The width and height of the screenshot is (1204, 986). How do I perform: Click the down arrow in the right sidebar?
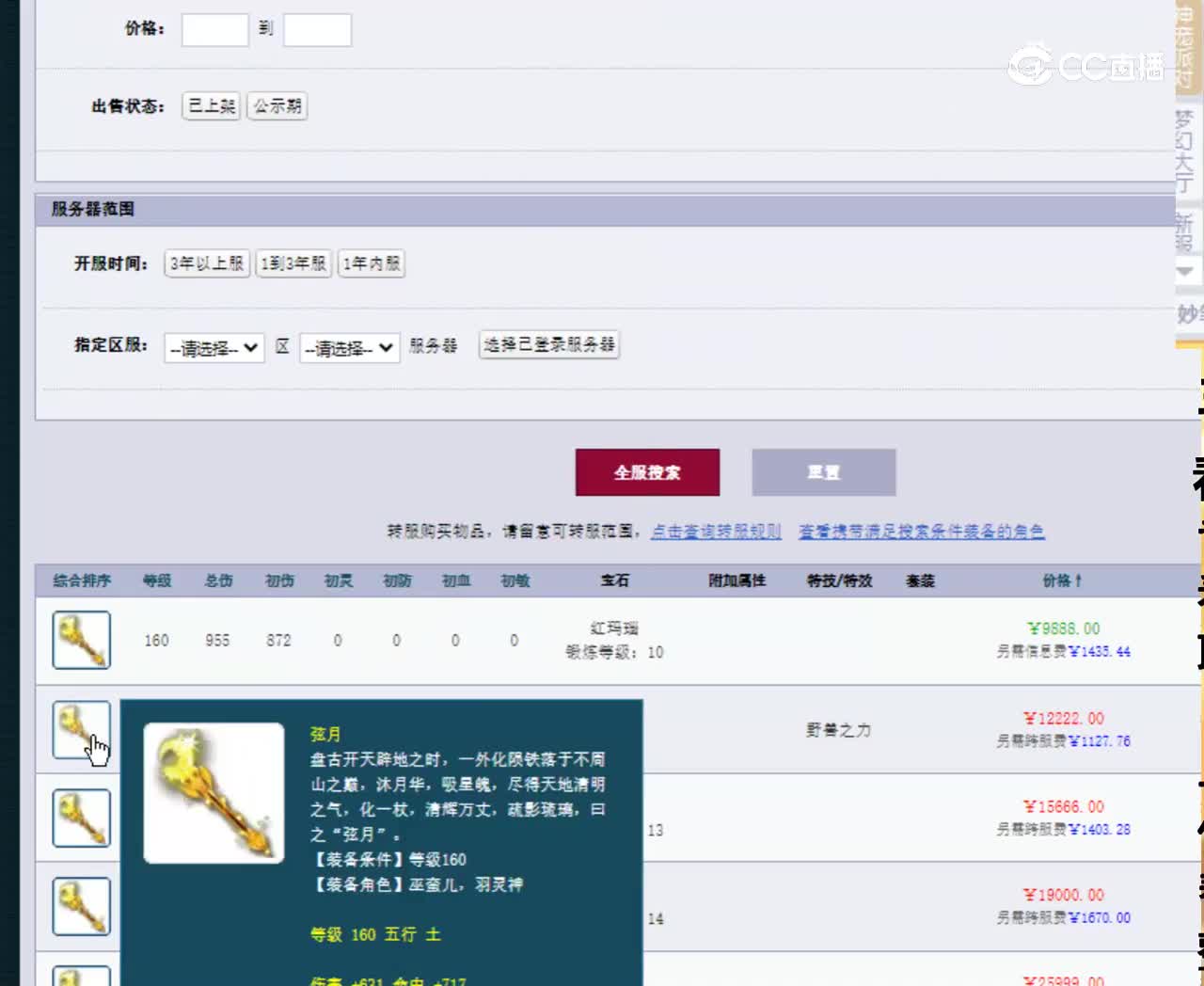click(1184, 271)
